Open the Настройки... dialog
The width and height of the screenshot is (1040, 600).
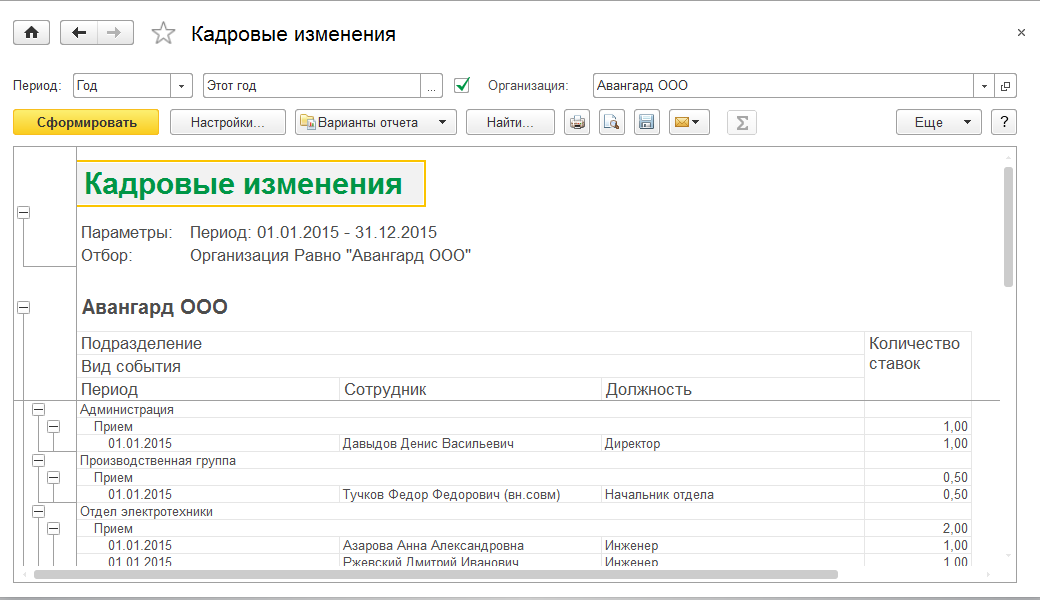(228, 122)
